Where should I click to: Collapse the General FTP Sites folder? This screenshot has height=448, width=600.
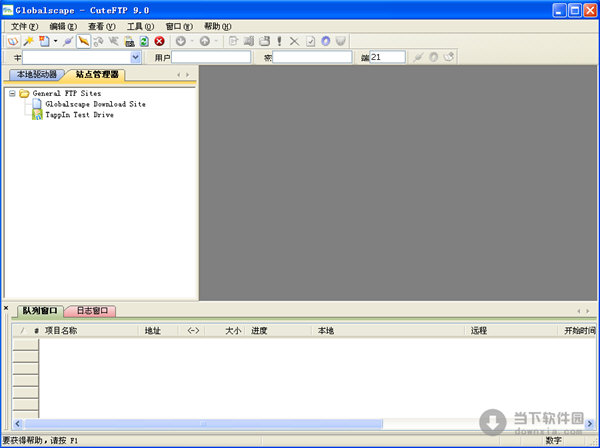[x=12, y=93]
